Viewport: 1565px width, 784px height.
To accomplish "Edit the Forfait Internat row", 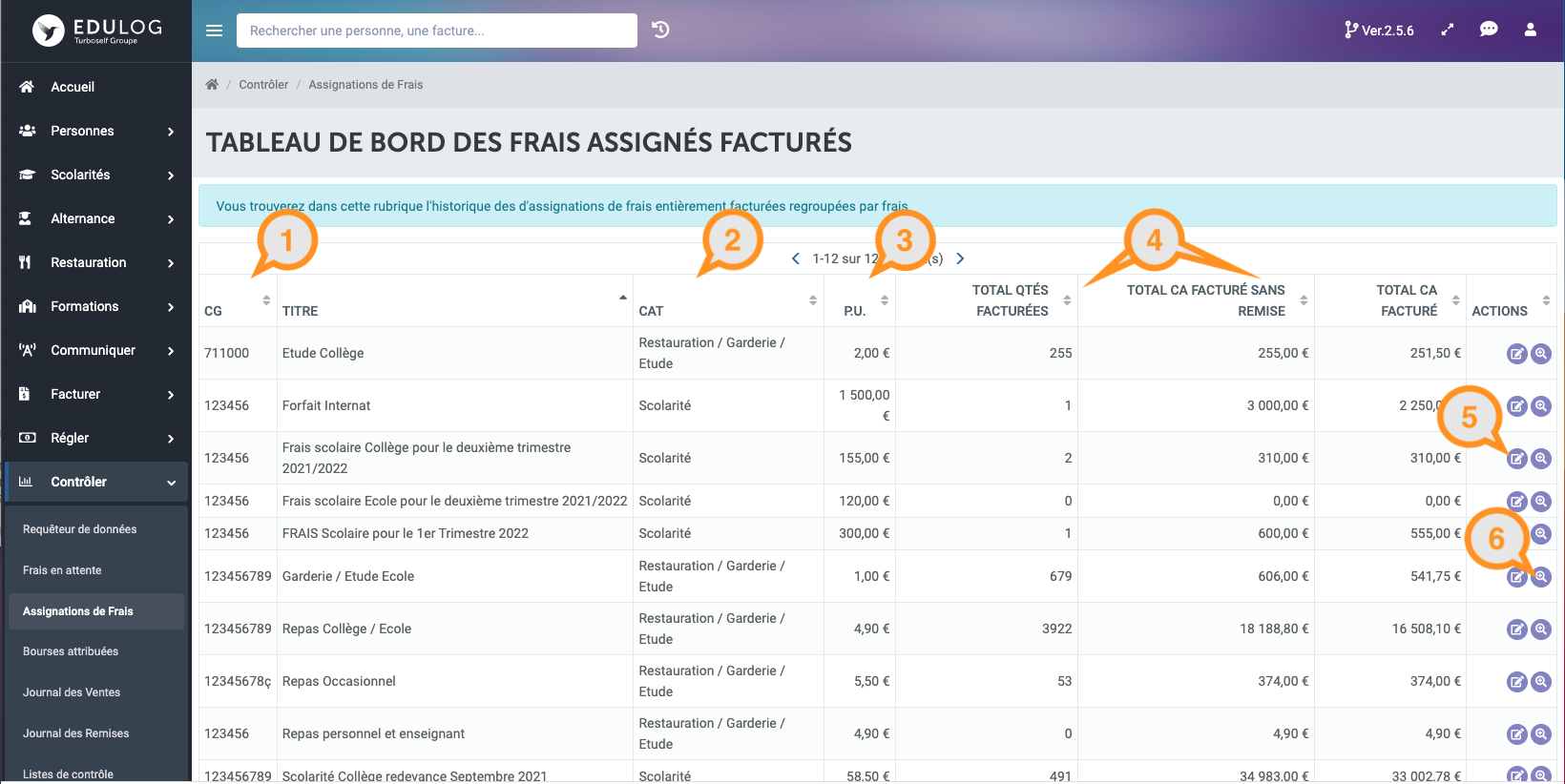I will click(x=1517, y=406).
